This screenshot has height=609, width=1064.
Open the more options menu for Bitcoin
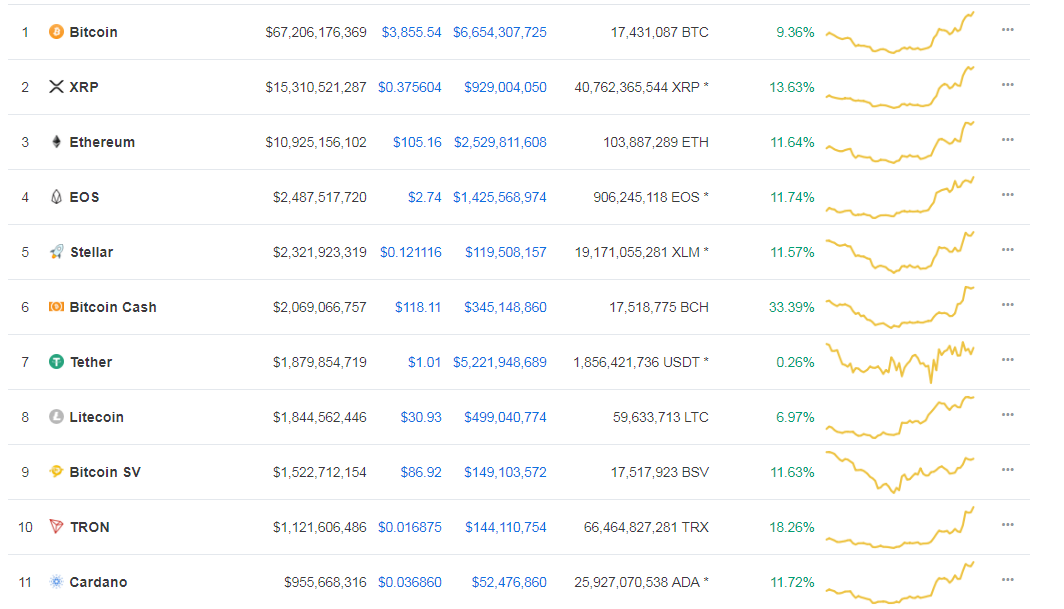[x=1008, y=30]
